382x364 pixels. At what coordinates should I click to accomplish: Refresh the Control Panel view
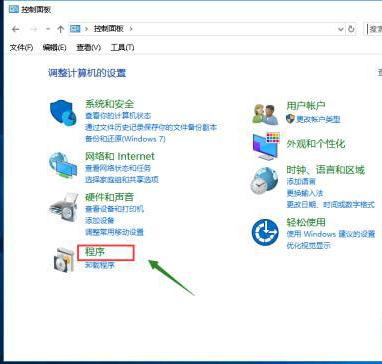point(351,29)
